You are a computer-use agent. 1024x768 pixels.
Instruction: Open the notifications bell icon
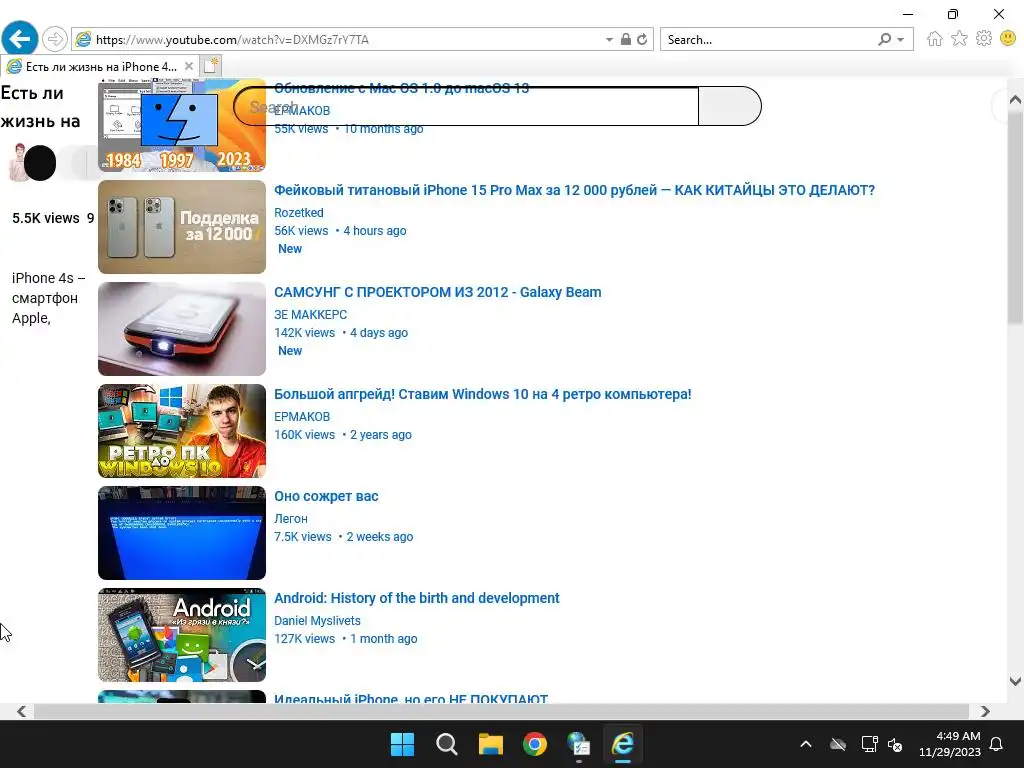[997, 744]
